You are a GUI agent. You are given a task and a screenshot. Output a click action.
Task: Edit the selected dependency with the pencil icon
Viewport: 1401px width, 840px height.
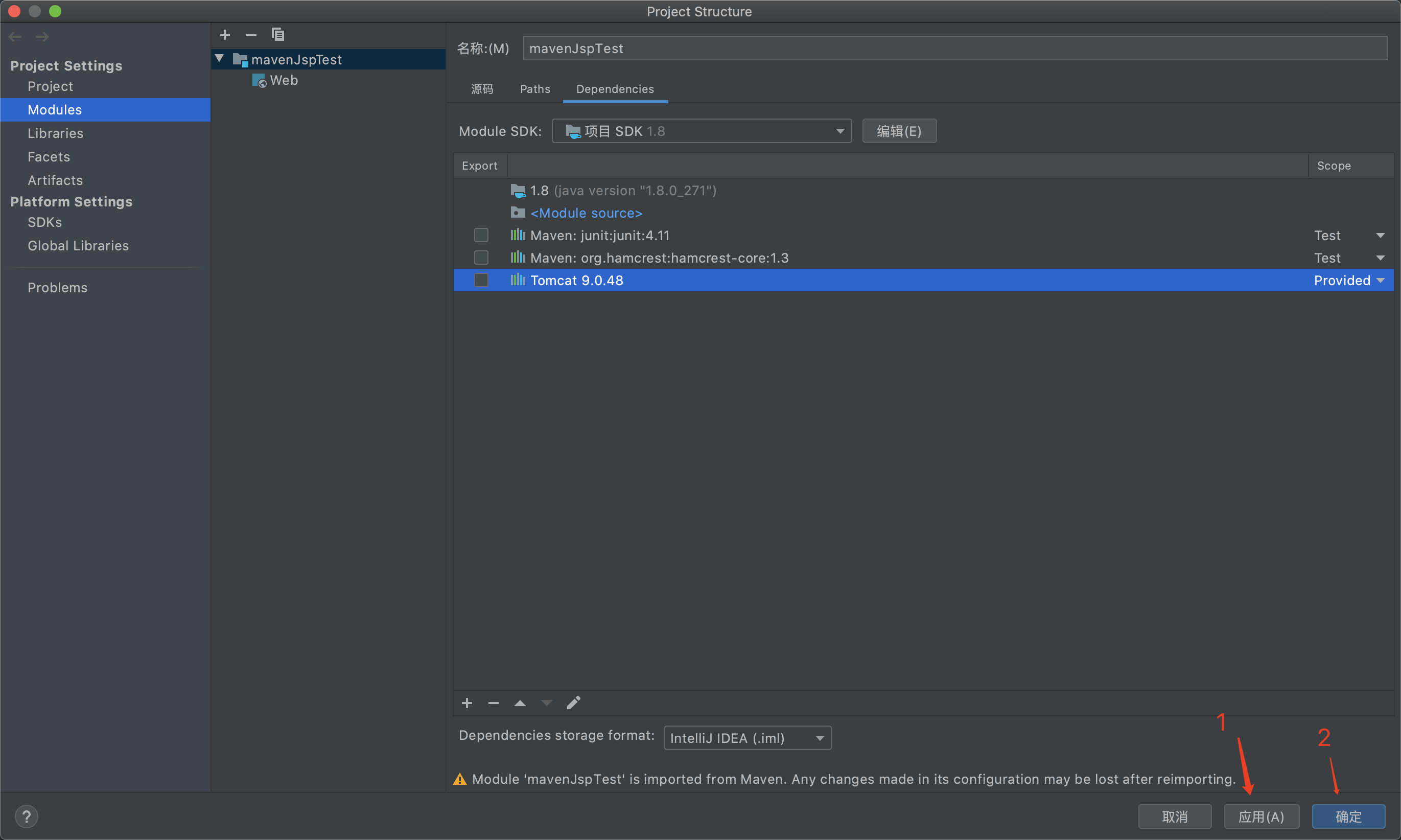click(573, 703)
